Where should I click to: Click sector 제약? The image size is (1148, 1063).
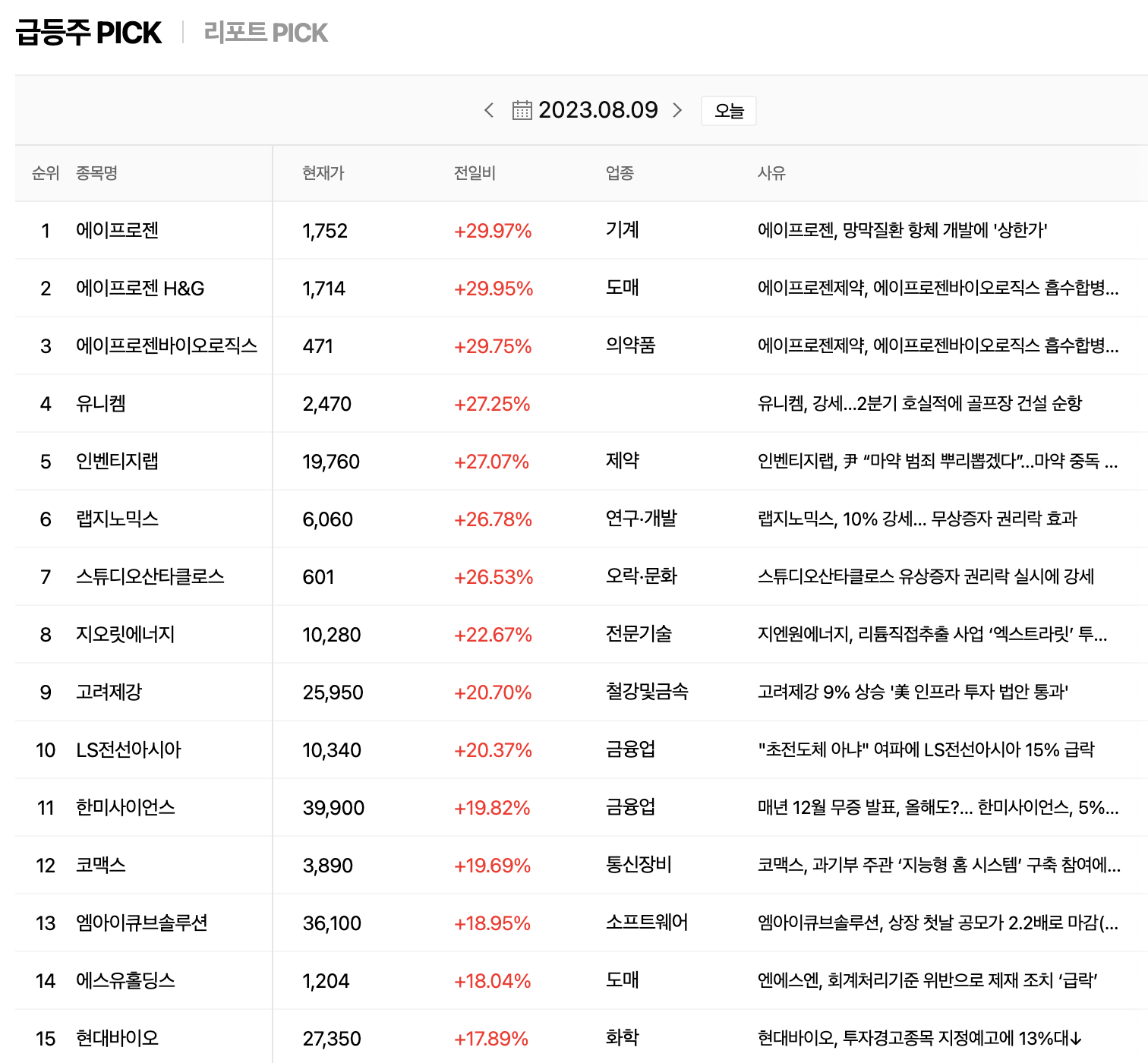coord(623,461)
